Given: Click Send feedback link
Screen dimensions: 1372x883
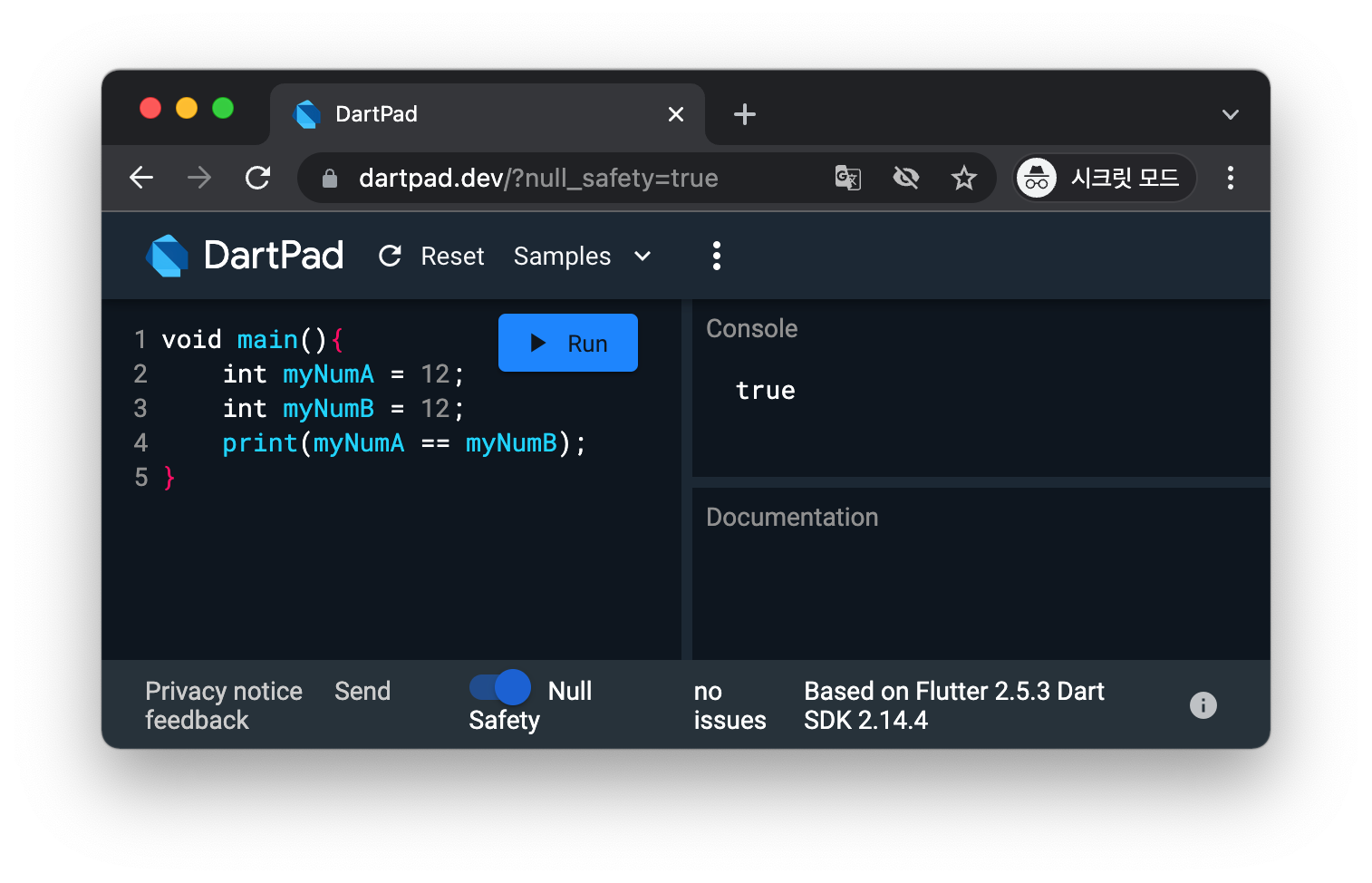Looking at the screenshot, I should pyautogui.click(x=362, y=691).
